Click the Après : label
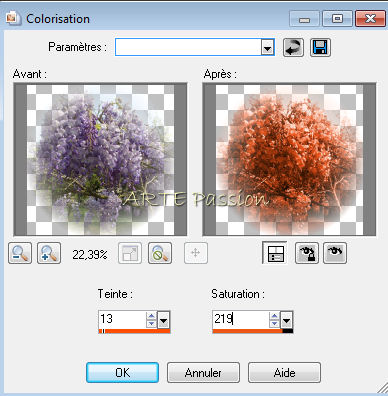This screenshot has height=396, width=388. pos(220,74)
